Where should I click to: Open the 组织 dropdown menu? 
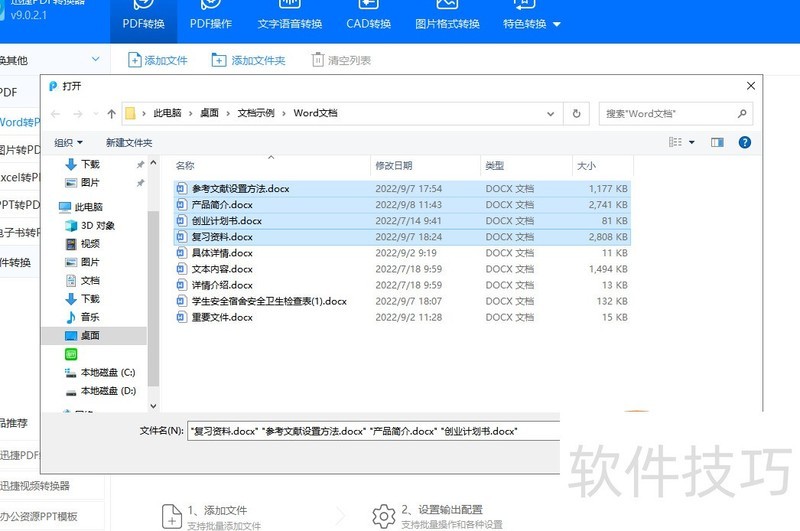[x=68, y=143]
